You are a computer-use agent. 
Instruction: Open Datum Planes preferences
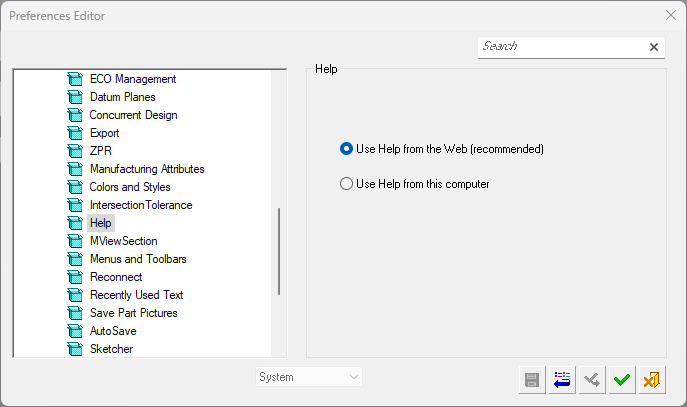pyautogui.click(x=123, y=97)
